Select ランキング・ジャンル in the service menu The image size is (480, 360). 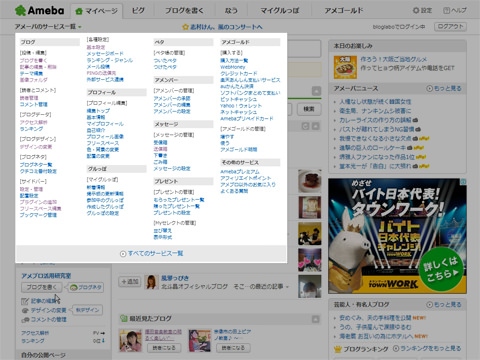click(x=110, y=60)
